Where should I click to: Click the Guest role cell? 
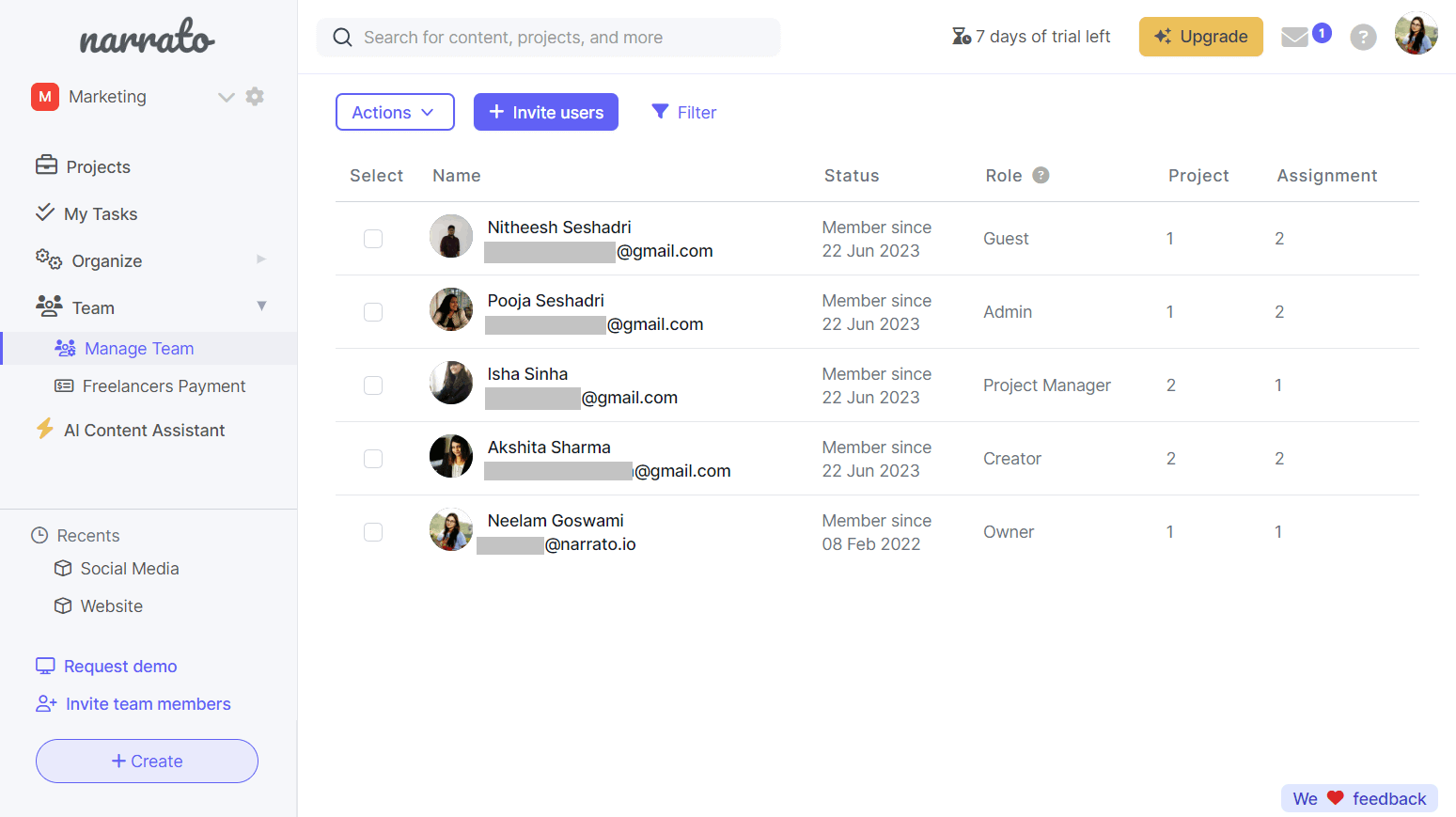coord(1006,239)
